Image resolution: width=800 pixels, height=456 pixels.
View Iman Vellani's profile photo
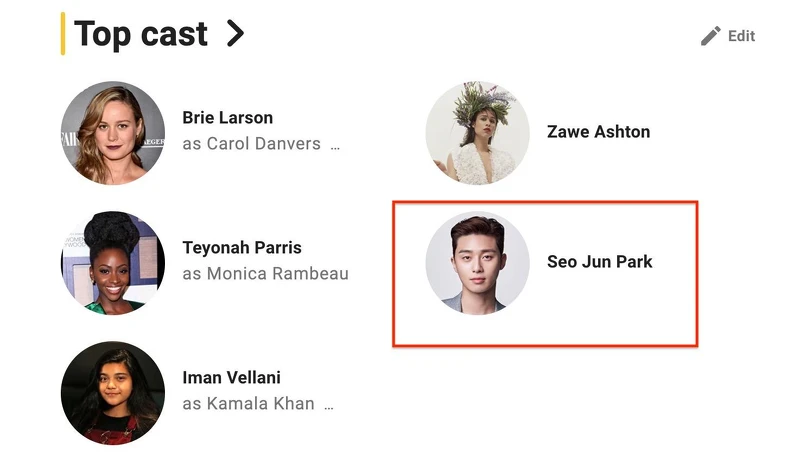(x=113, y=392)
